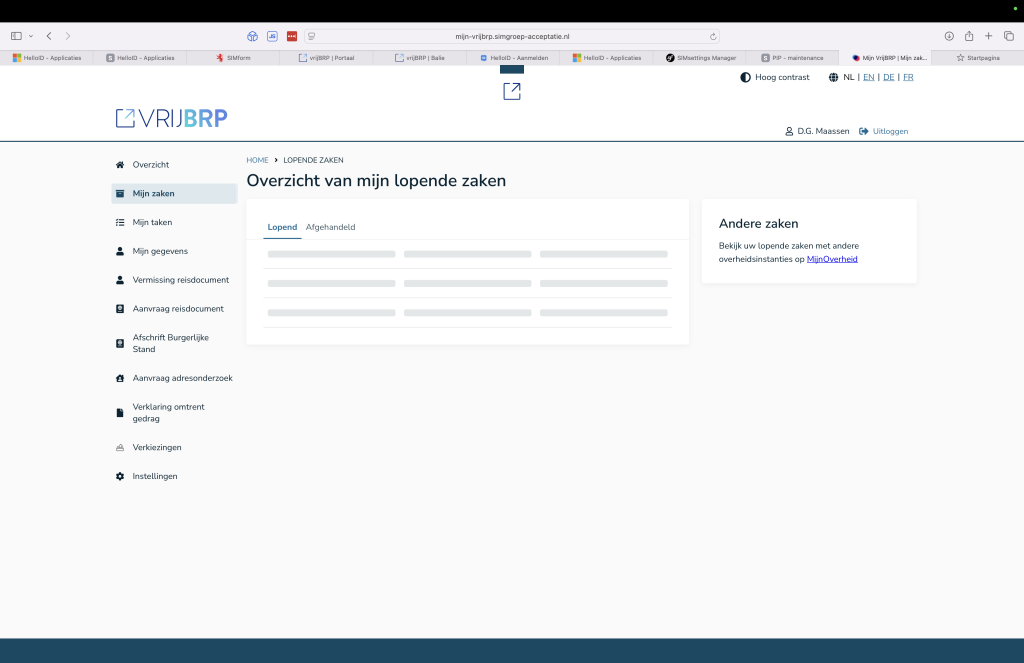Open the Safari sidebar dropdown arrow
Viewport: 1024px width, 663px height.
(x=31, y=36)
